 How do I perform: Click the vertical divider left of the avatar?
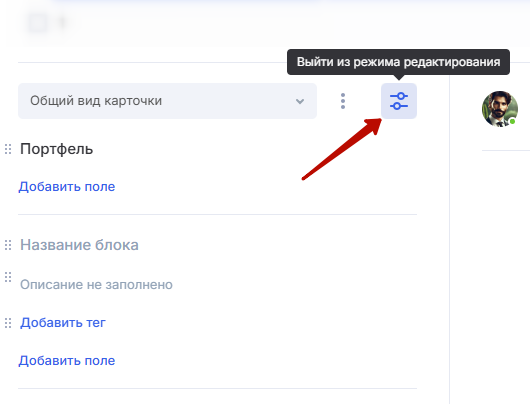tap(450, 237)
